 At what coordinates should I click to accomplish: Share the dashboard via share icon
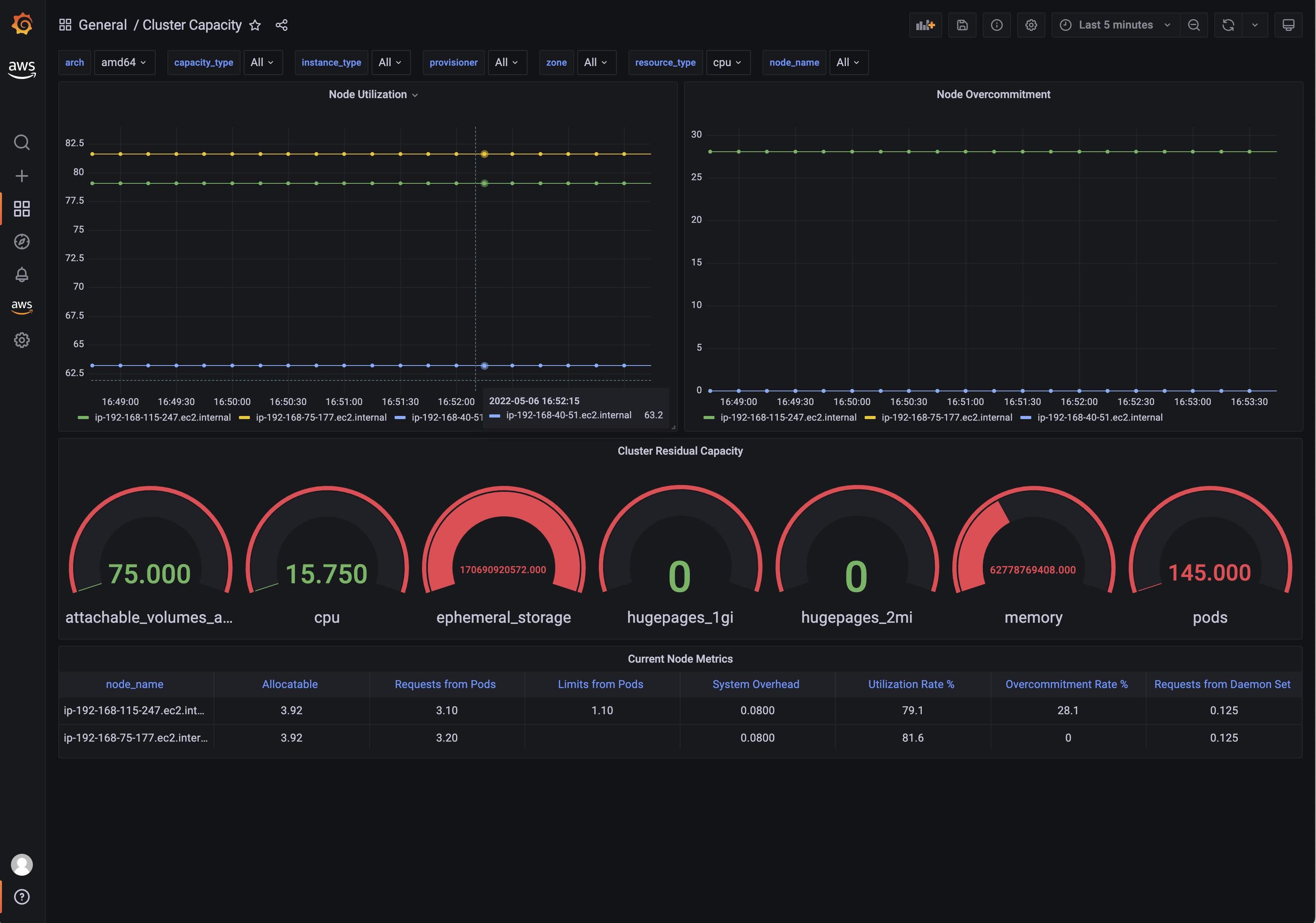pos(282,25)
